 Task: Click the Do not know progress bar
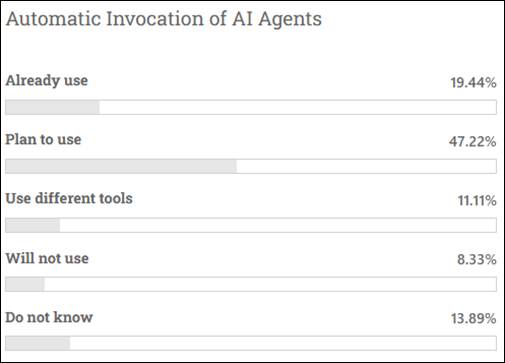point(251,343)
